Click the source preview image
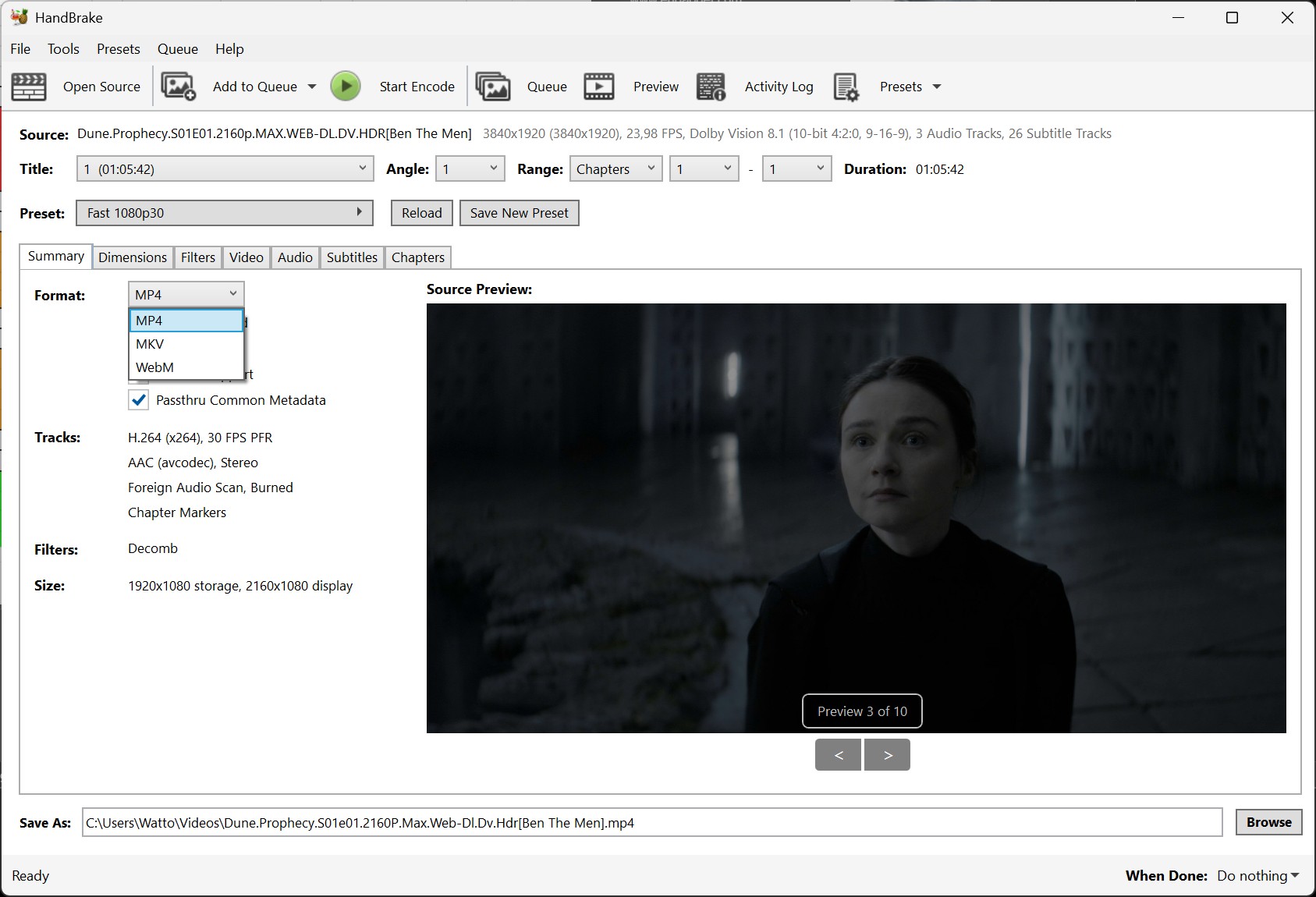 (857, 518)
